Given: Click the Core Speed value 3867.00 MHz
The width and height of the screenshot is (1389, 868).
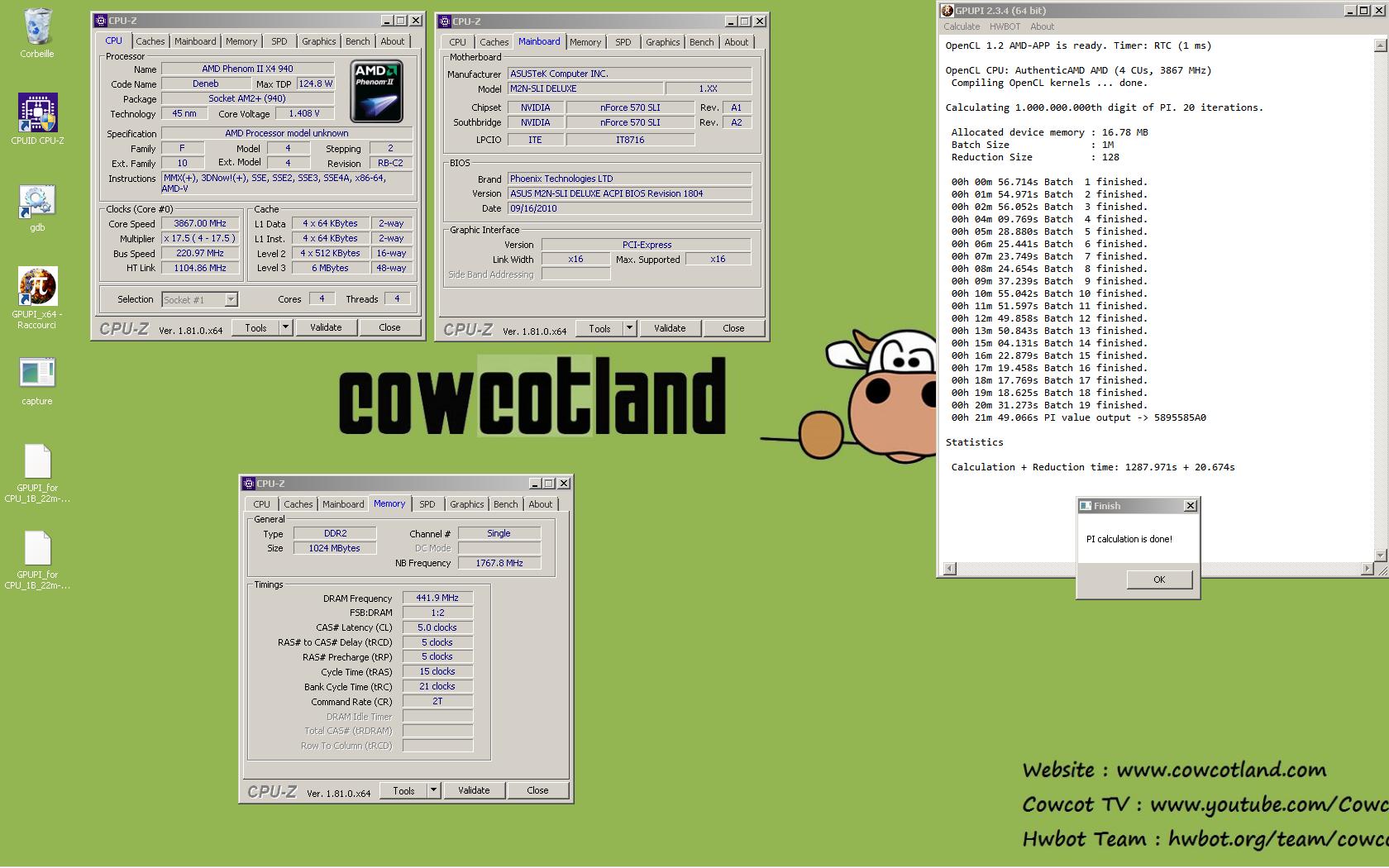Looking at the screenshot, I should point(200,223).
